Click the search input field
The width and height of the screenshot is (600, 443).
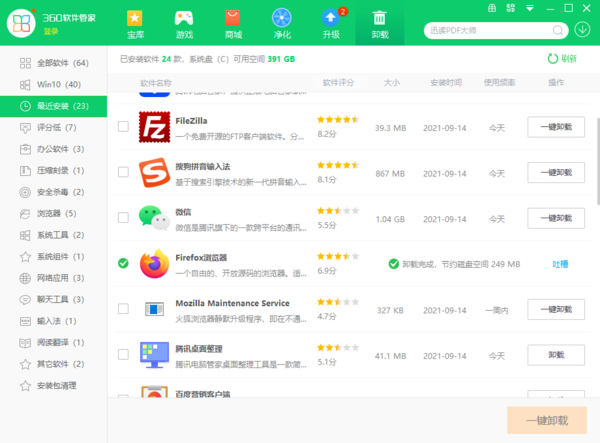coord(490,29)
